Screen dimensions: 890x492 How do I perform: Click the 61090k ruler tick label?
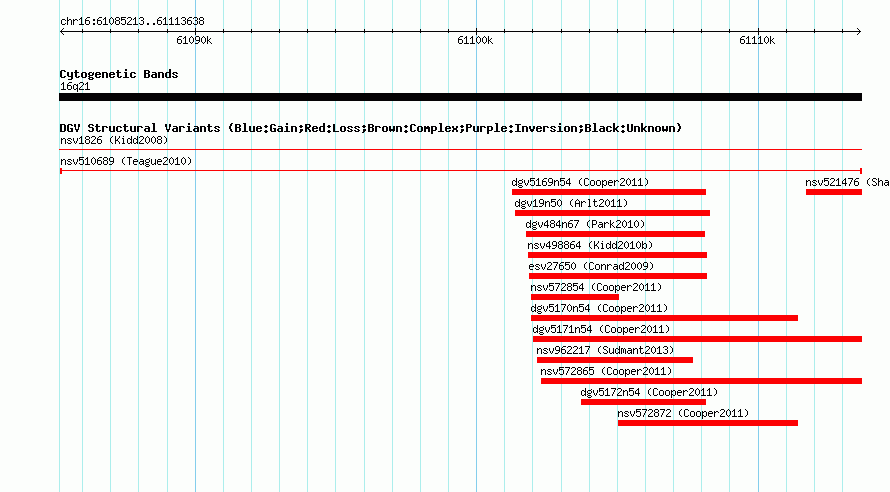(194, 40)
